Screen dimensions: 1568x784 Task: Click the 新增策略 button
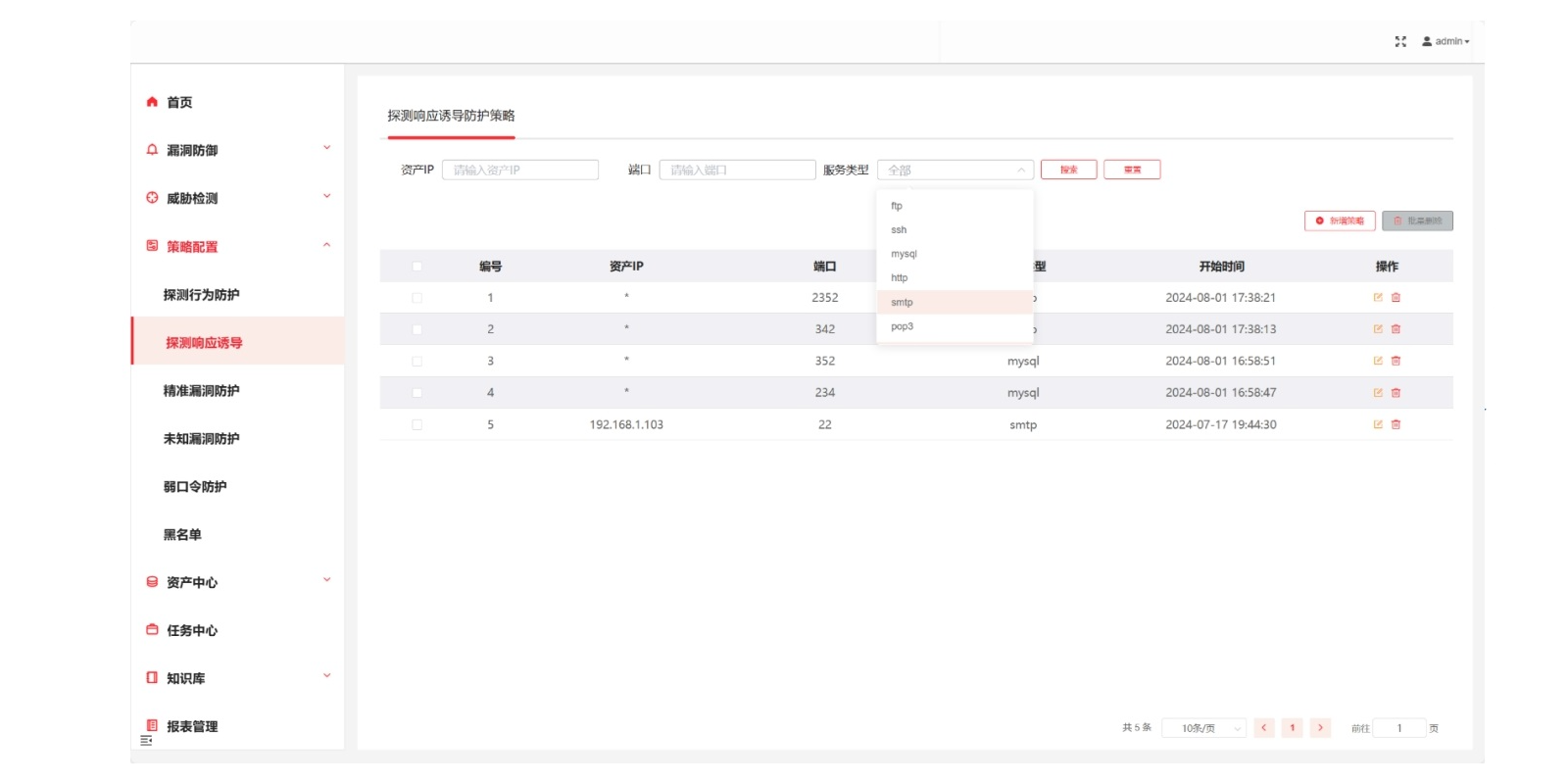[x=1340, y=221]
